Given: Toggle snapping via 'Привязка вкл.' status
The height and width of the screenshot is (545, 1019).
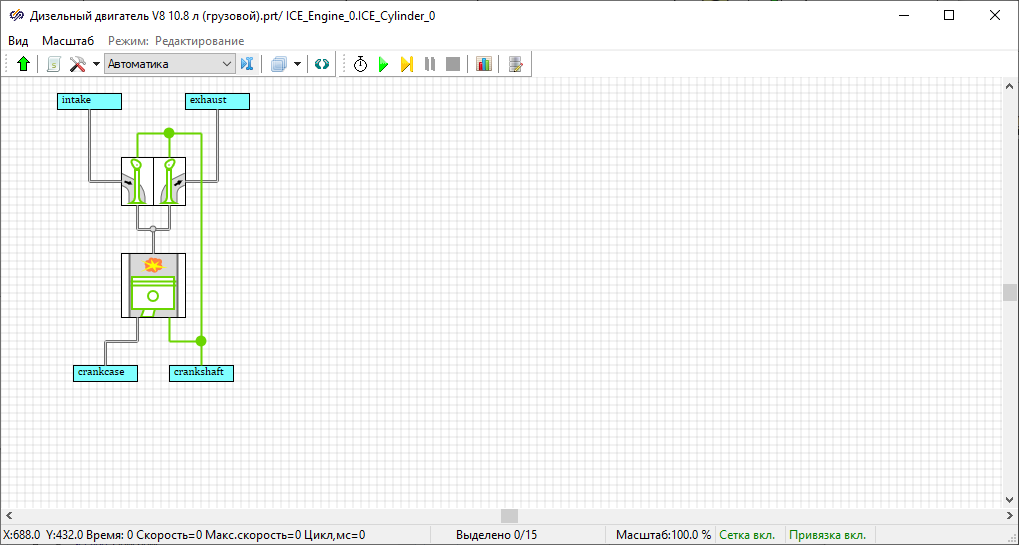Looking at the screenshot, I should 827,535.
